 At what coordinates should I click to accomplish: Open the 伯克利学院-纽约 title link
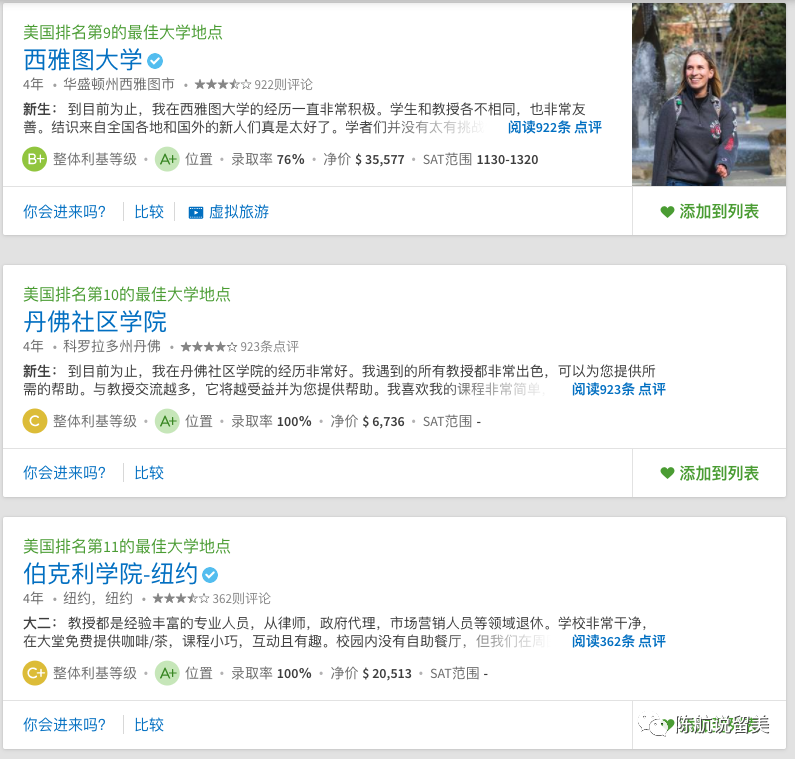click(111, 574)
